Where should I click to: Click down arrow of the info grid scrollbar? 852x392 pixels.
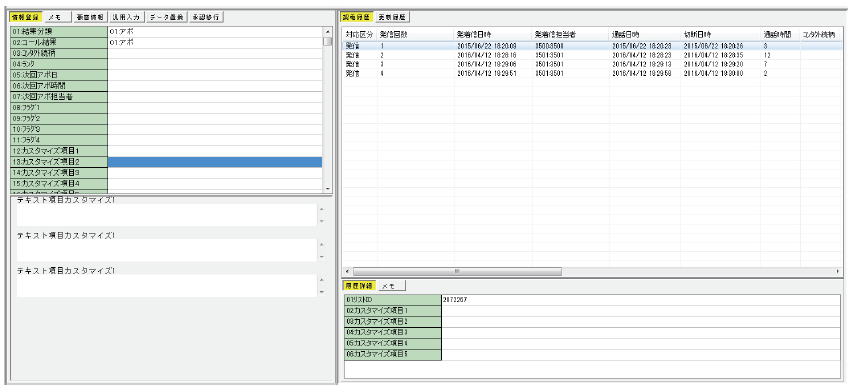327,188
